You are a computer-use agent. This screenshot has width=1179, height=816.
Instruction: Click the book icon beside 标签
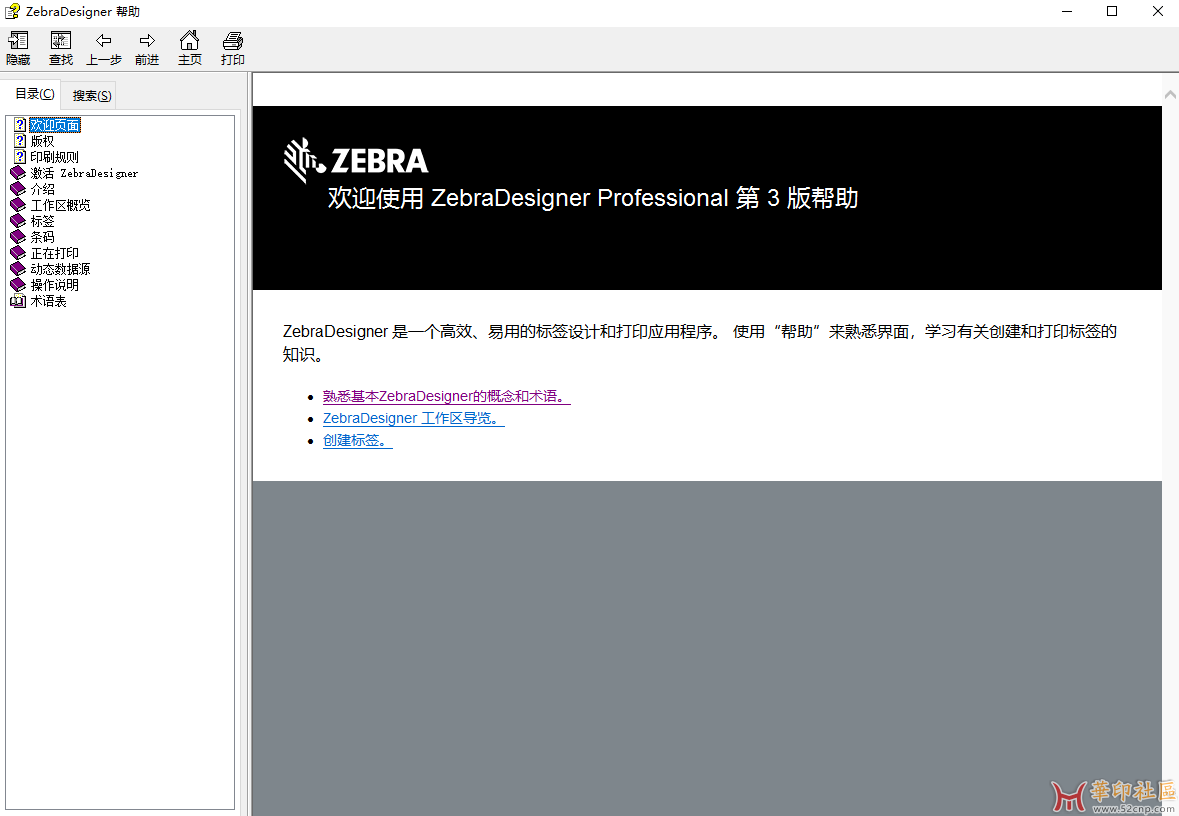click(18, 220)
